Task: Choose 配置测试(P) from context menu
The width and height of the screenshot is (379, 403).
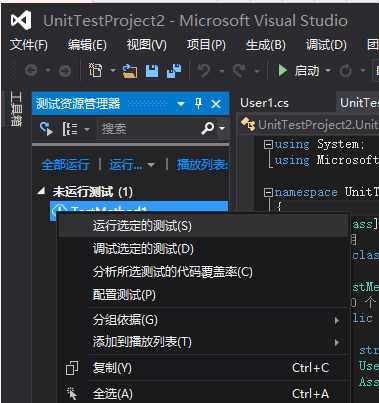Action: point(203,295)
